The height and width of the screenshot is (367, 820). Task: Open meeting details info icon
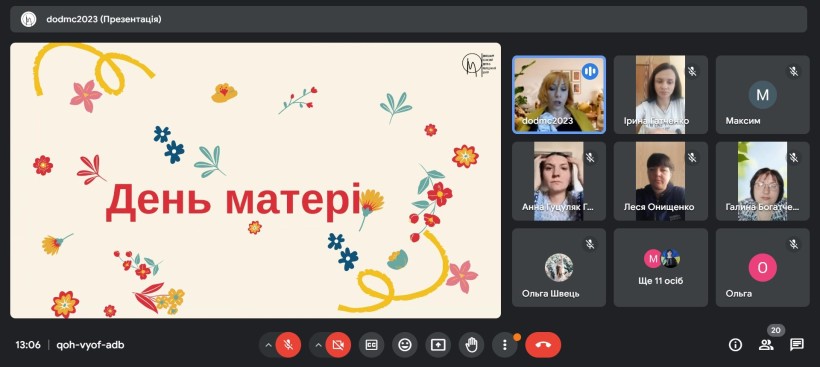[736, 345]
